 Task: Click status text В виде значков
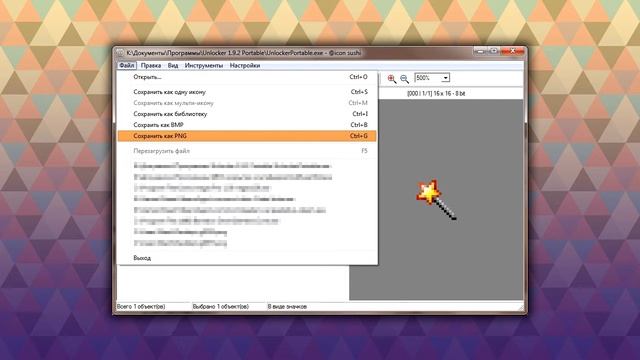pos(287,307)
